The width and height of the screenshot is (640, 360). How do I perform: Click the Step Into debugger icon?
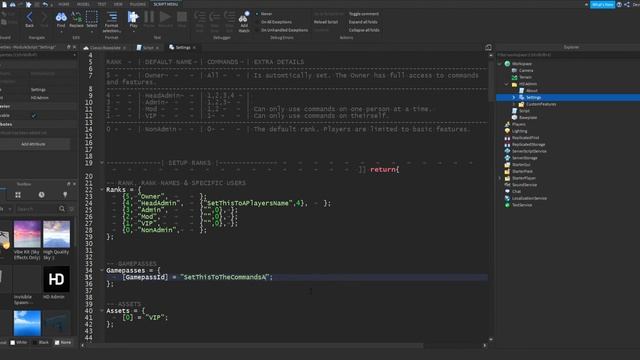[200, 17]
